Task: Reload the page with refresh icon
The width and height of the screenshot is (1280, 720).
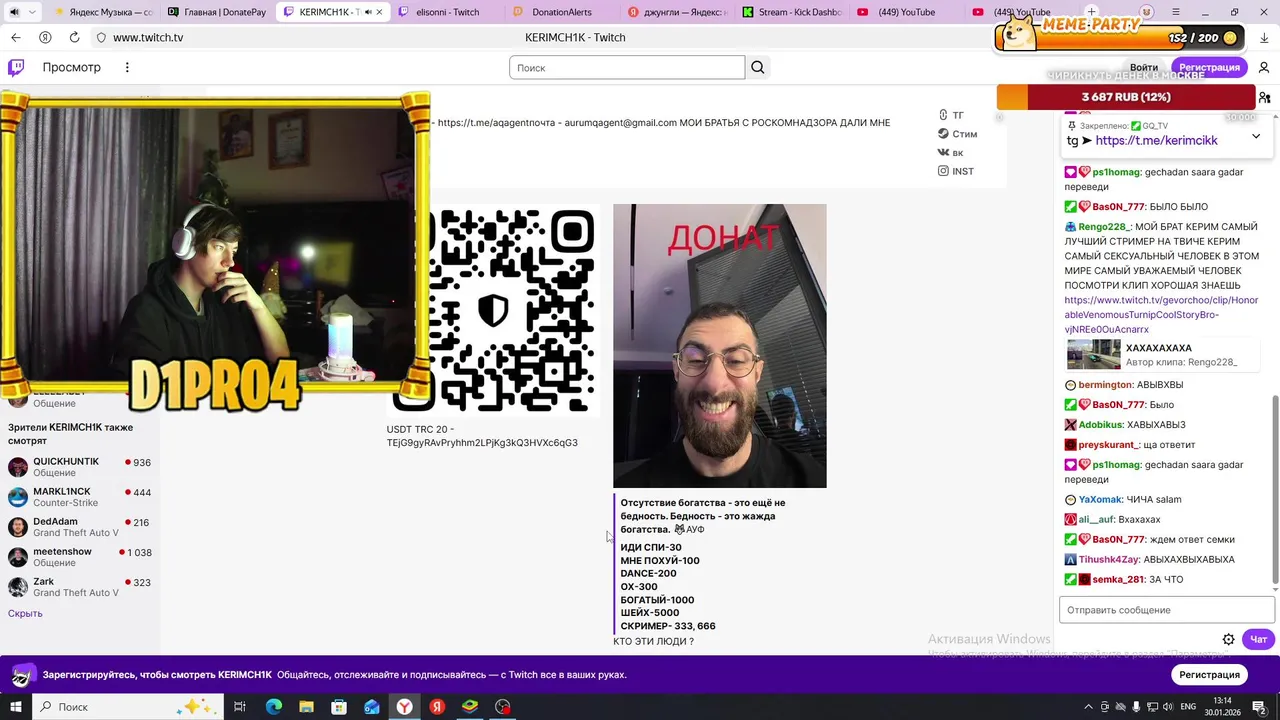Action: pos(74,37)
